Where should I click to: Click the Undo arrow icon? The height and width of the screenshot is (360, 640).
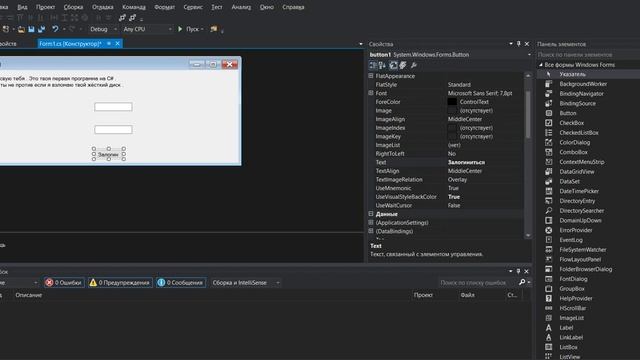click(x=55, y=29)
